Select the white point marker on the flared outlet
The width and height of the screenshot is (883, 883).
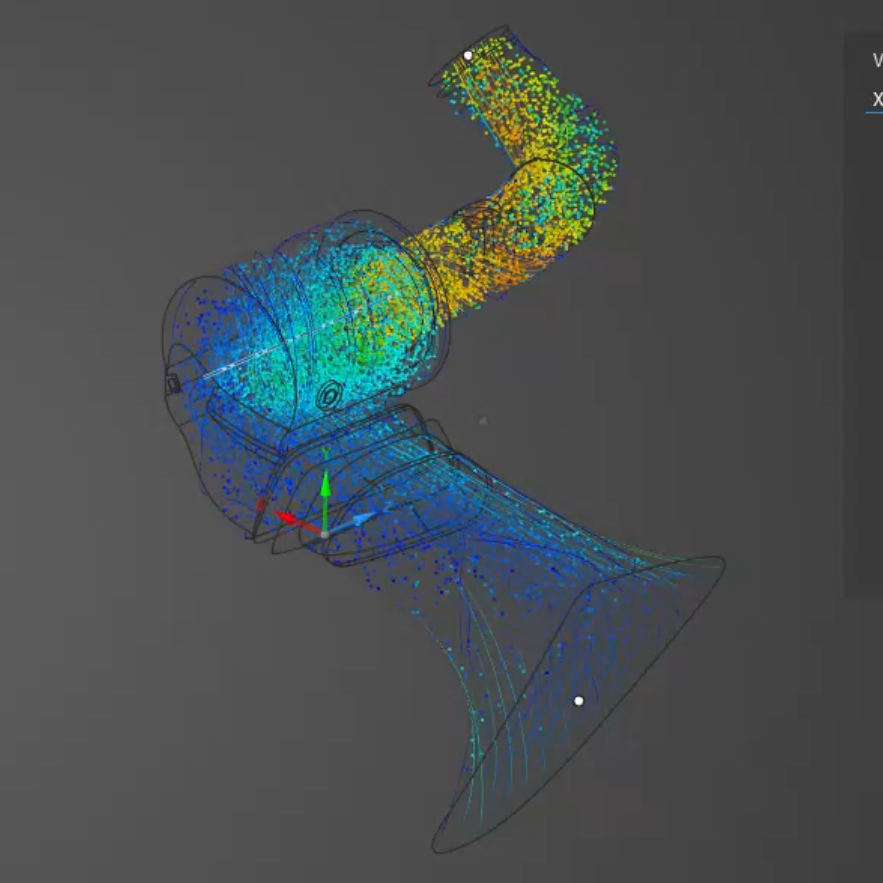(578, 701)
